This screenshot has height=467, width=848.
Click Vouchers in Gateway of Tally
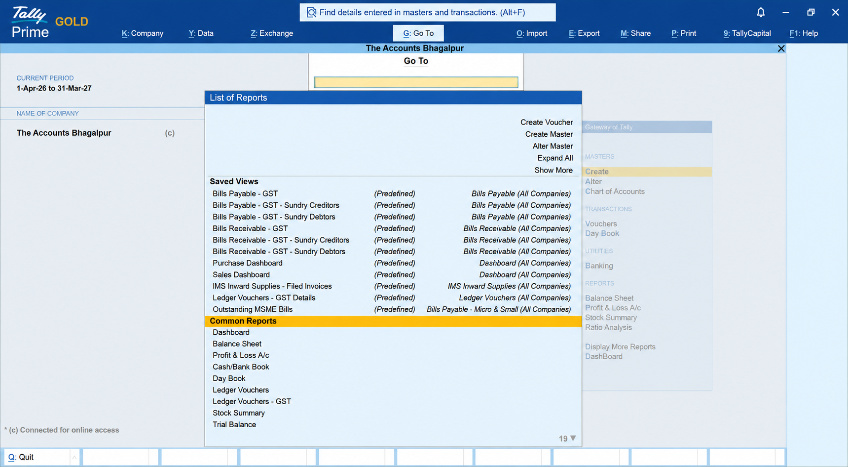pos(601,224)
